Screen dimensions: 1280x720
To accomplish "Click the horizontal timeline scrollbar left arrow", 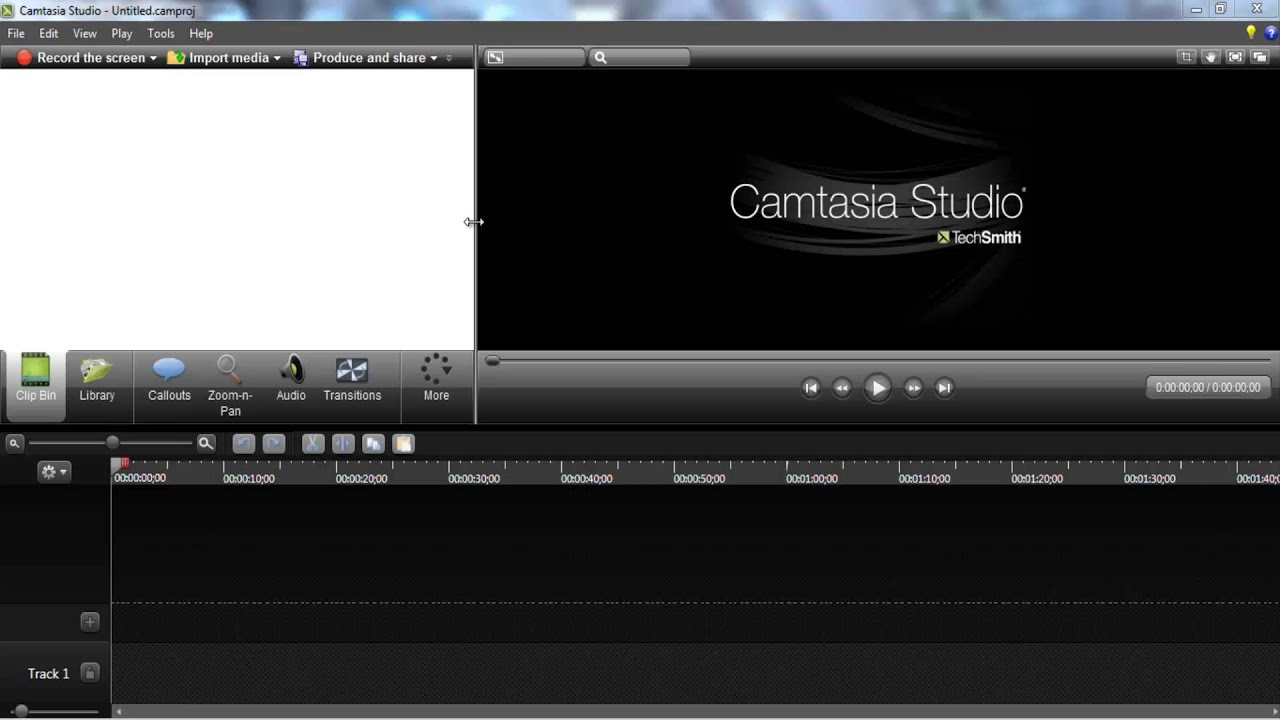I will [x=120, y=712].
